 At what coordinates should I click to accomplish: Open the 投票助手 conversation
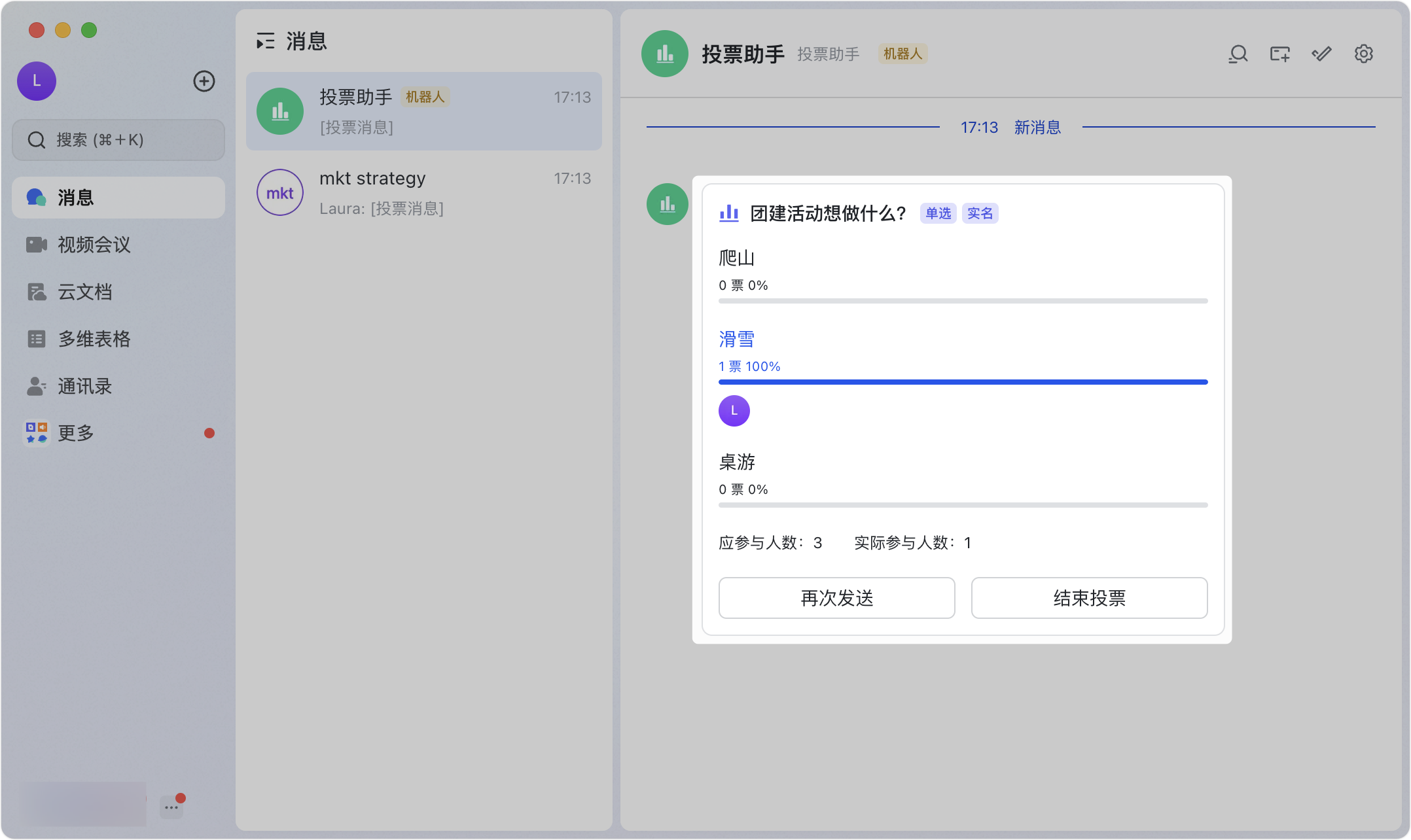click(424, 111)
